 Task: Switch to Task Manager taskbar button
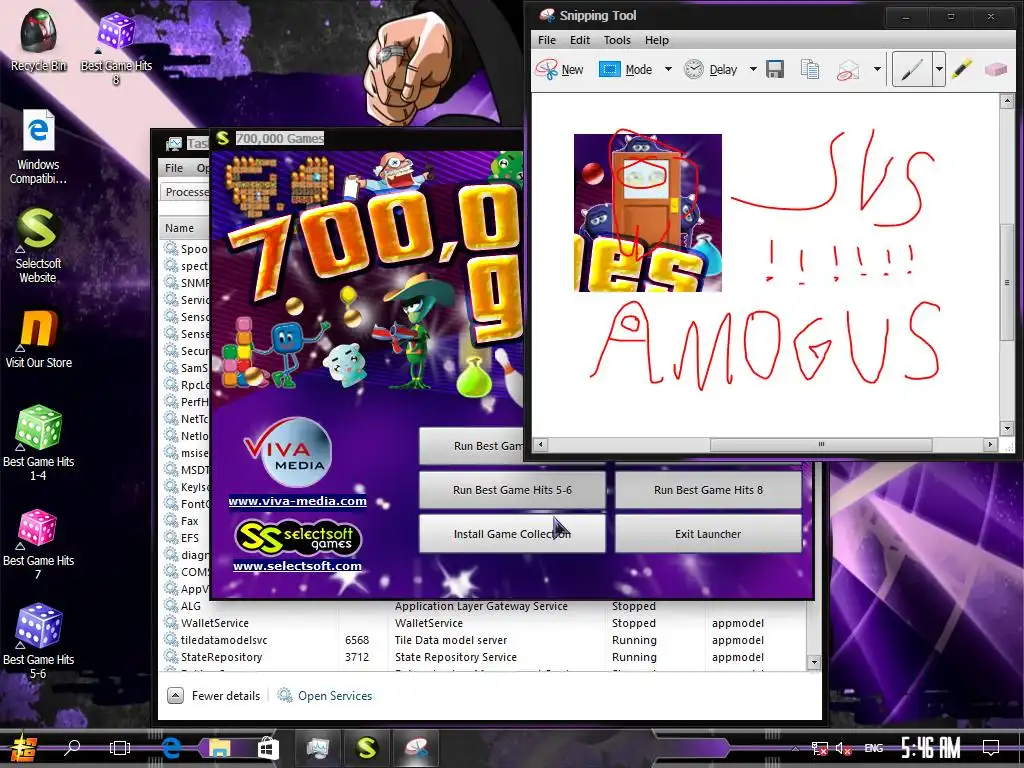317,748
